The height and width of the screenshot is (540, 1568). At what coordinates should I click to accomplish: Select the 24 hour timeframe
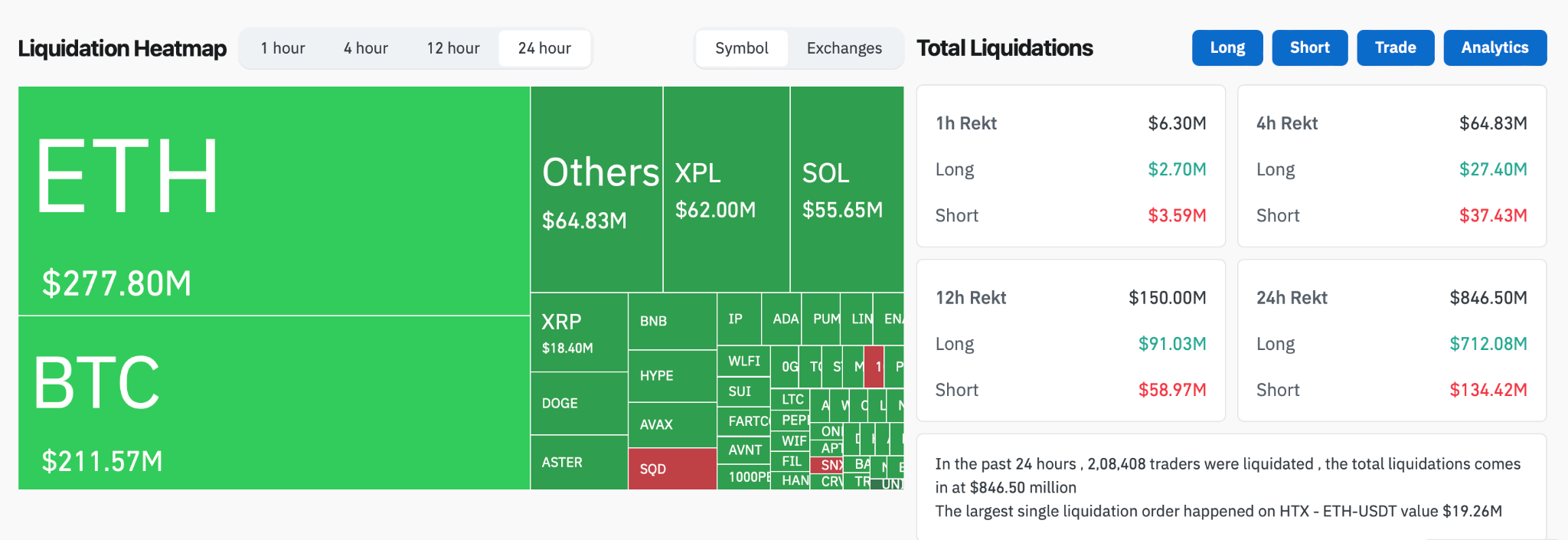click(x=544, y=47)
